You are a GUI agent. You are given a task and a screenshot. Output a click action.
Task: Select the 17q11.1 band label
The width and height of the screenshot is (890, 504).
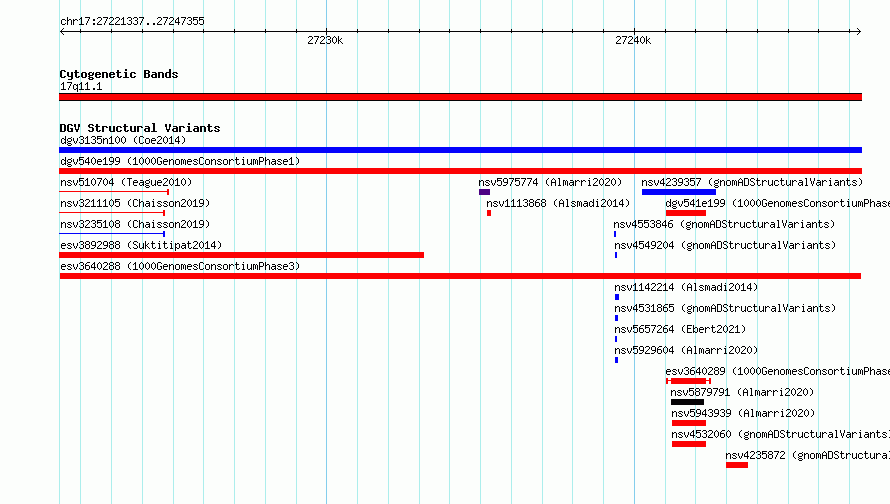81,86
